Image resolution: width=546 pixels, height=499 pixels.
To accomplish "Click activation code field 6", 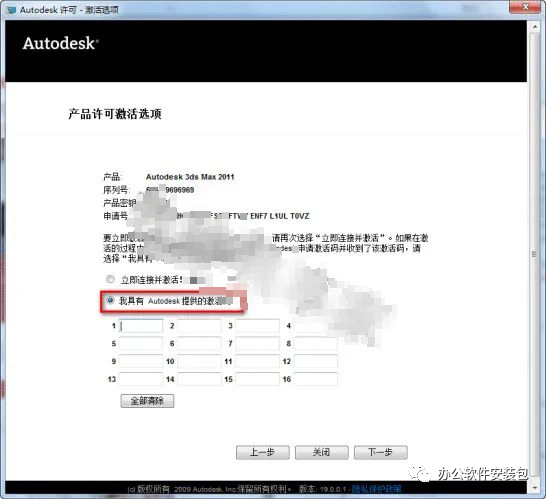I will (x=200, y=344).
